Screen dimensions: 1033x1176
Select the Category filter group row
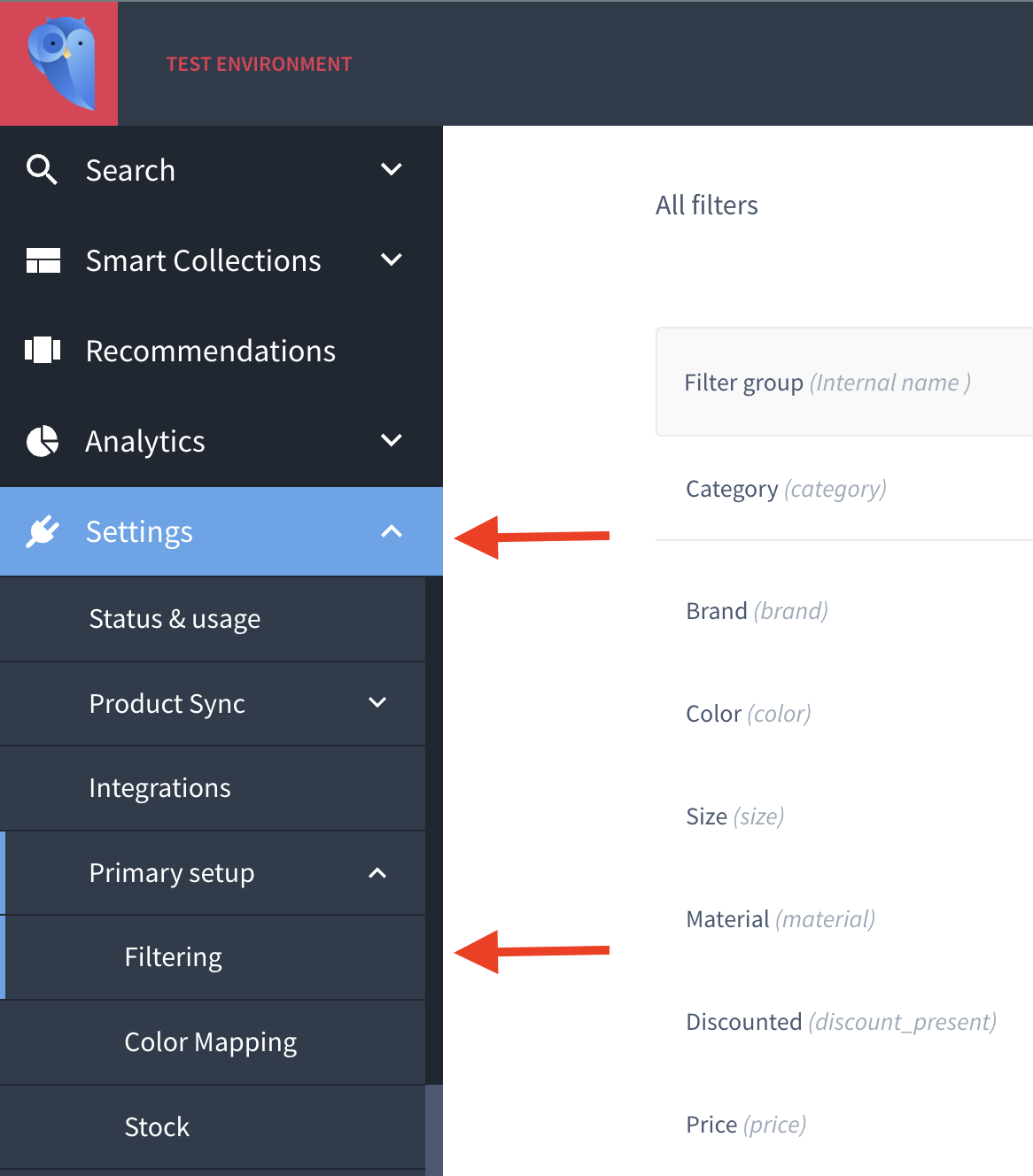(844, 489)
